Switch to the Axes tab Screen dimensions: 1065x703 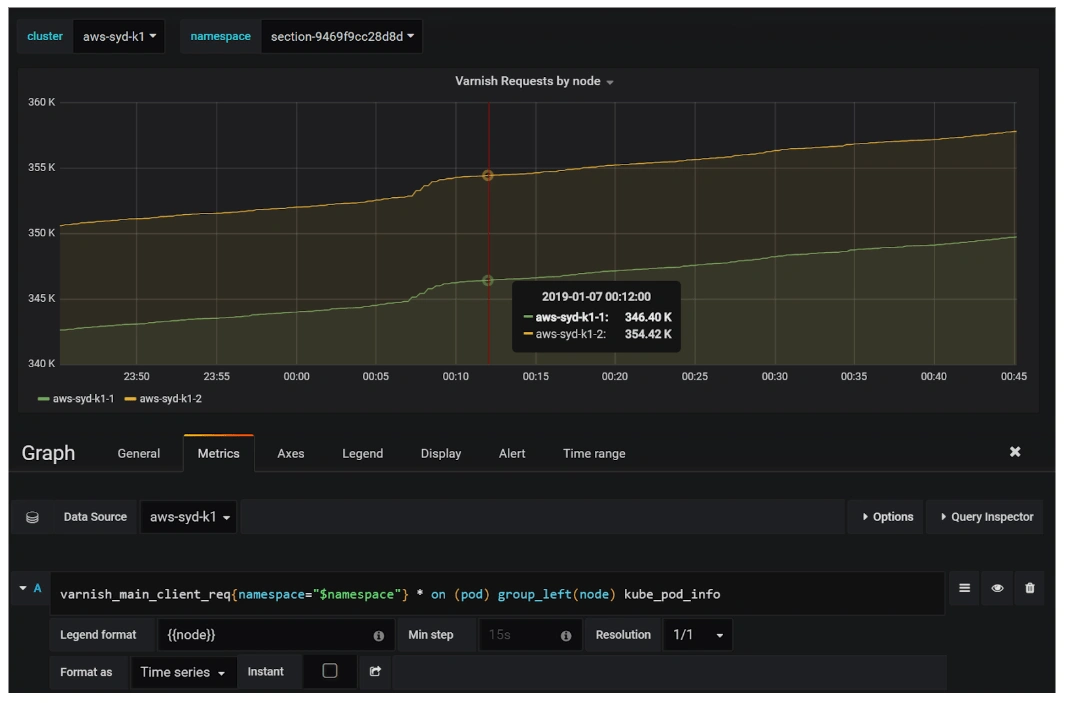291,454
